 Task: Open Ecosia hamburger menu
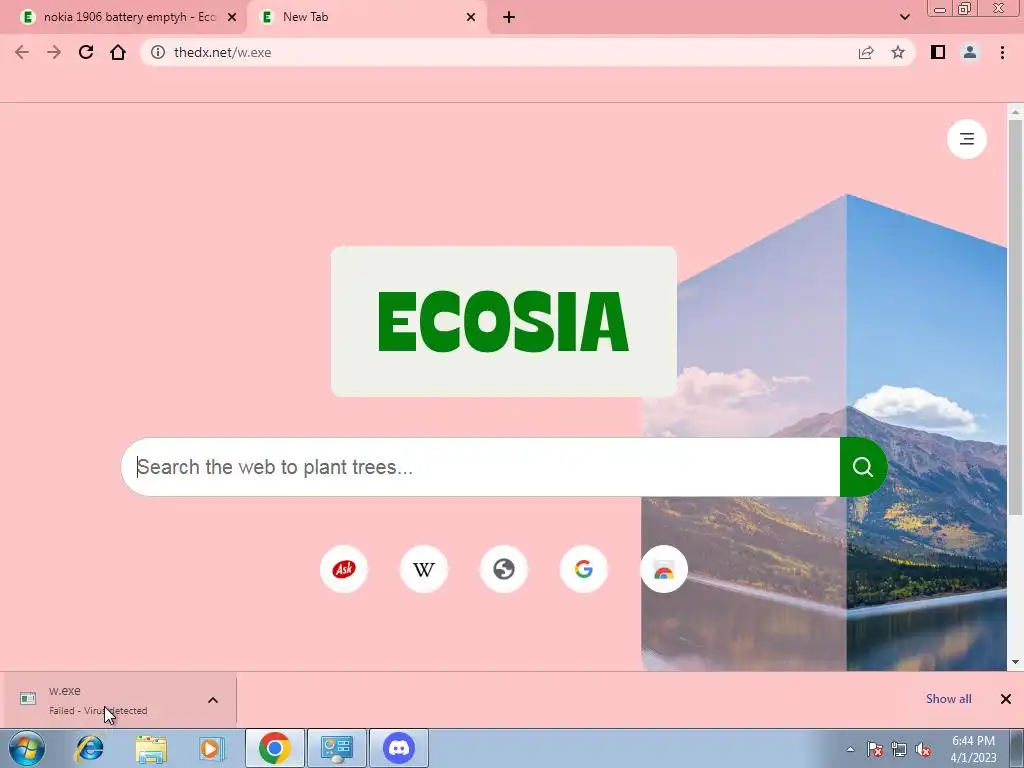pos(967,139)
